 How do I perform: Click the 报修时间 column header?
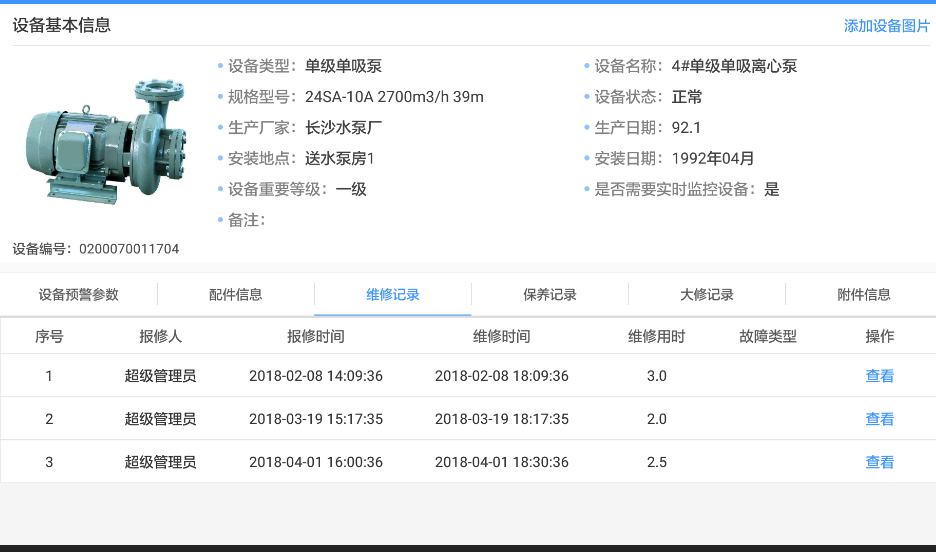coord(316,337)
